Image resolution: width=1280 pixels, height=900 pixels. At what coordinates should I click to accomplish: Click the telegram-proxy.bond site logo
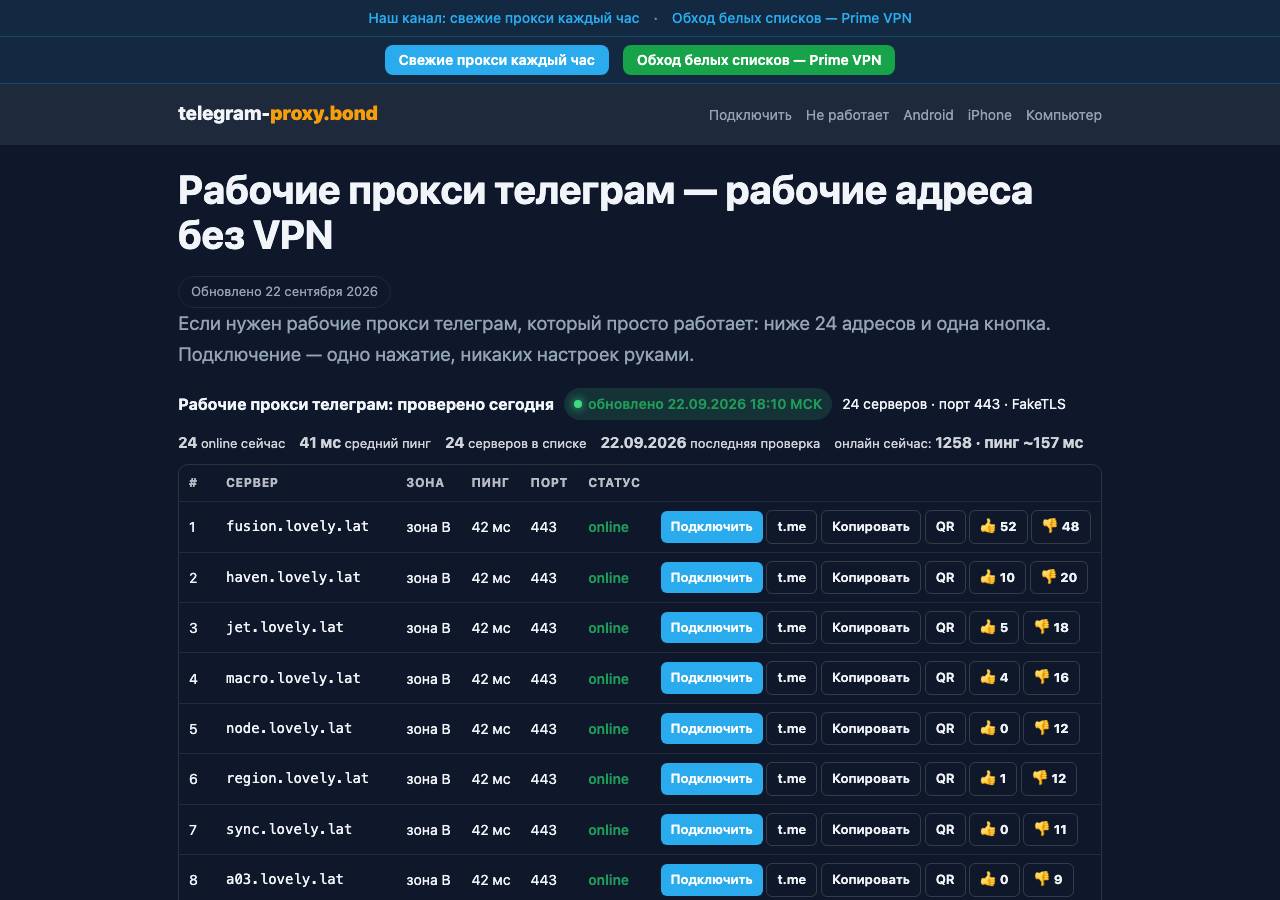(278, 113)
